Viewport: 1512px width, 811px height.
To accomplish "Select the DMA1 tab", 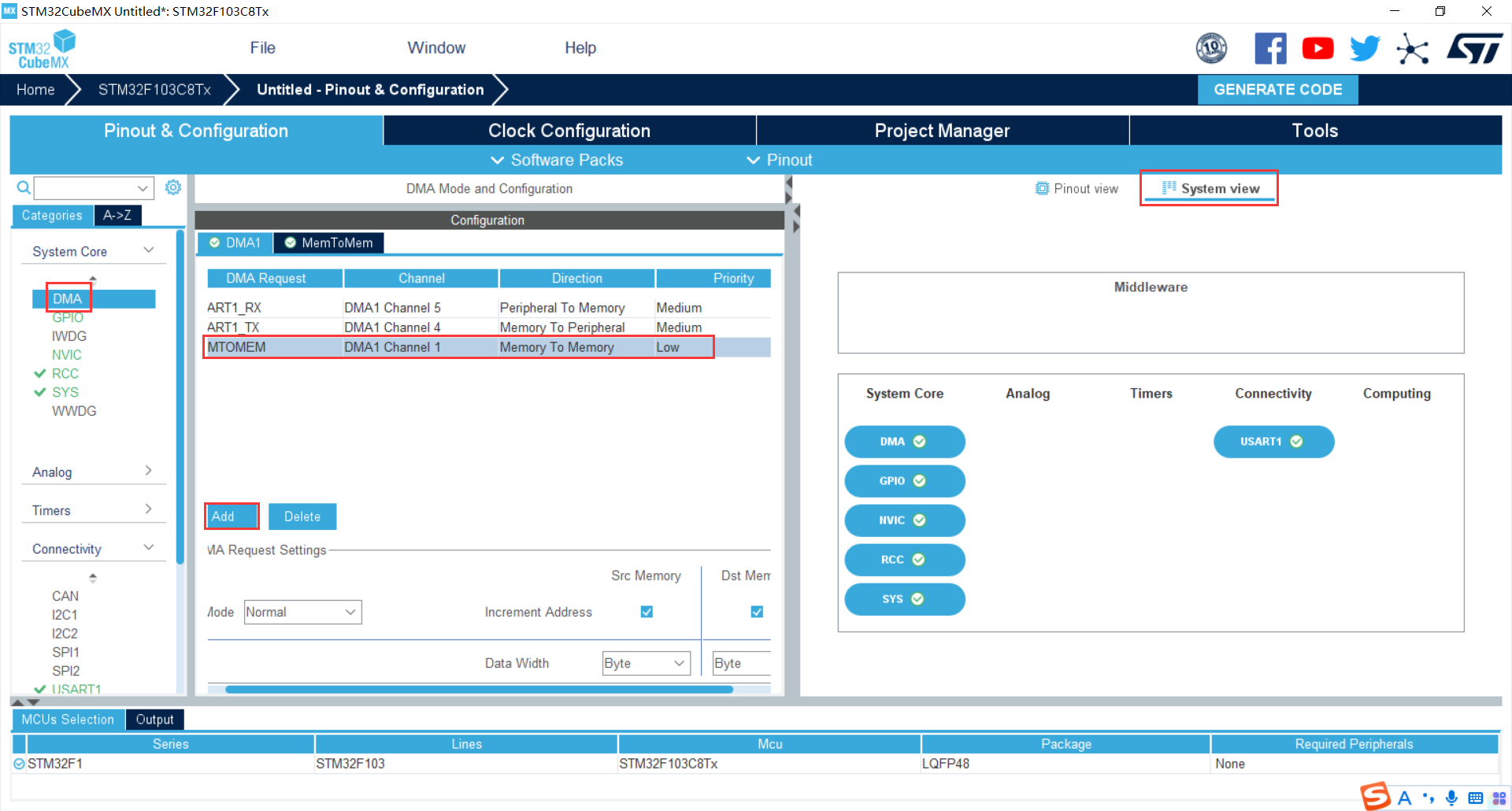I will (235, 243).
